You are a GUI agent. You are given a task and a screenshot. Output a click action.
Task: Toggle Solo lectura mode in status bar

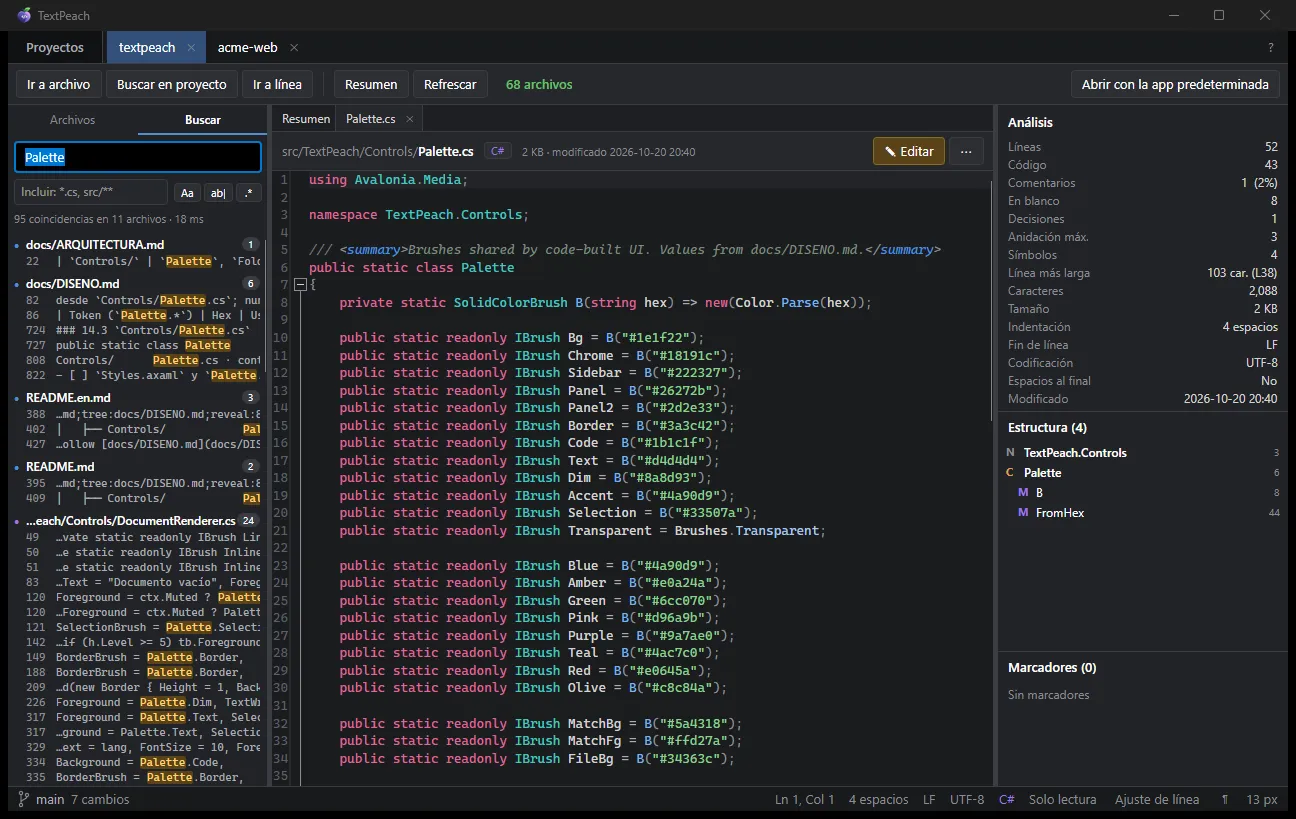[1062, 800]
